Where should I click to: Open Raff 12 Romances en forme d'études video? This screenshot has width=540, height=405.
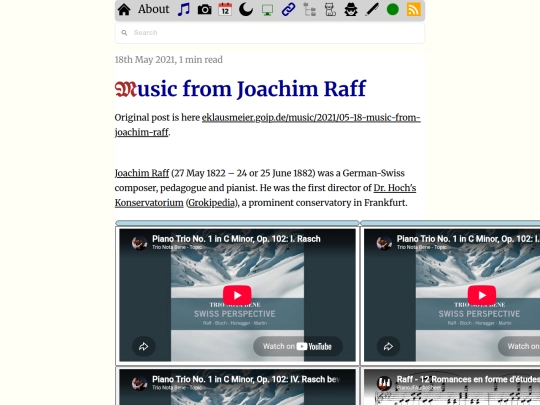[468, 379]
